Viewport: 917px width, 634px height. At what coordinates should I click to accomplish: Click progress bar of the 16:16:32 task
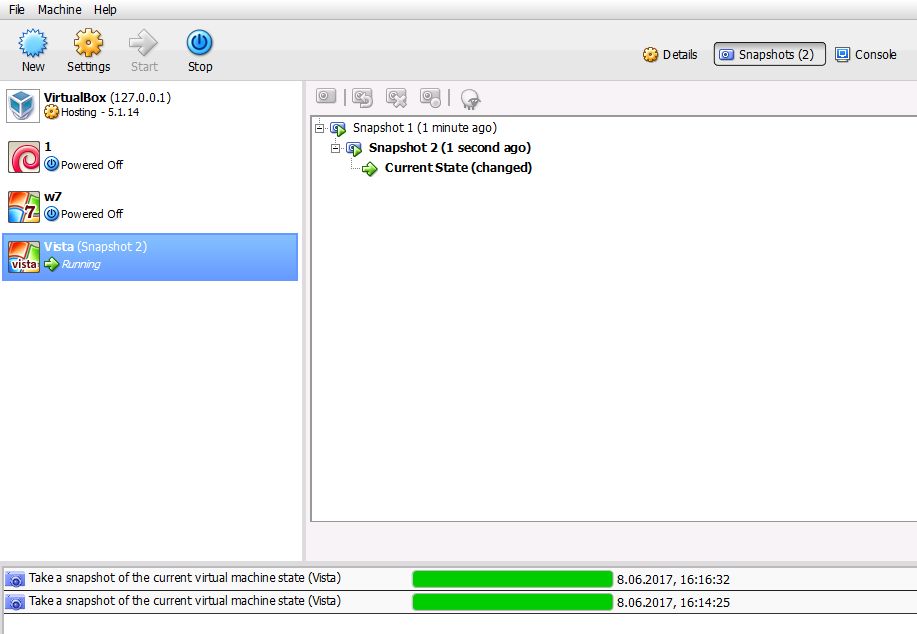512,579
